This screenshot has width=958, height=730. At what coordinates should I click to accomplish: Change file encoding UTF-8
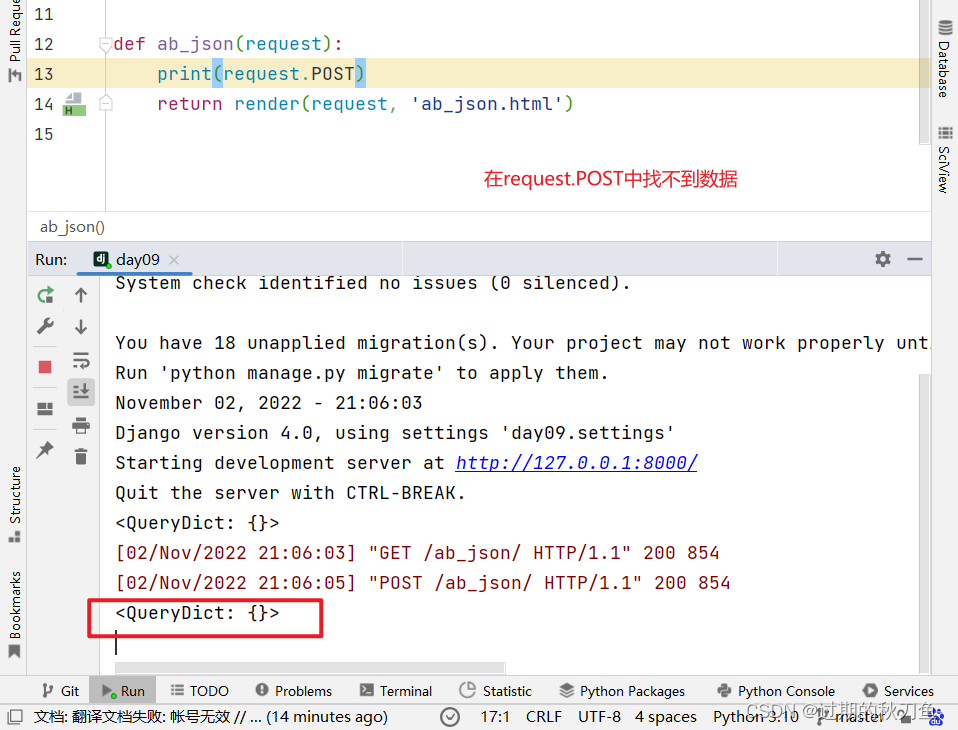pos(599,717)
